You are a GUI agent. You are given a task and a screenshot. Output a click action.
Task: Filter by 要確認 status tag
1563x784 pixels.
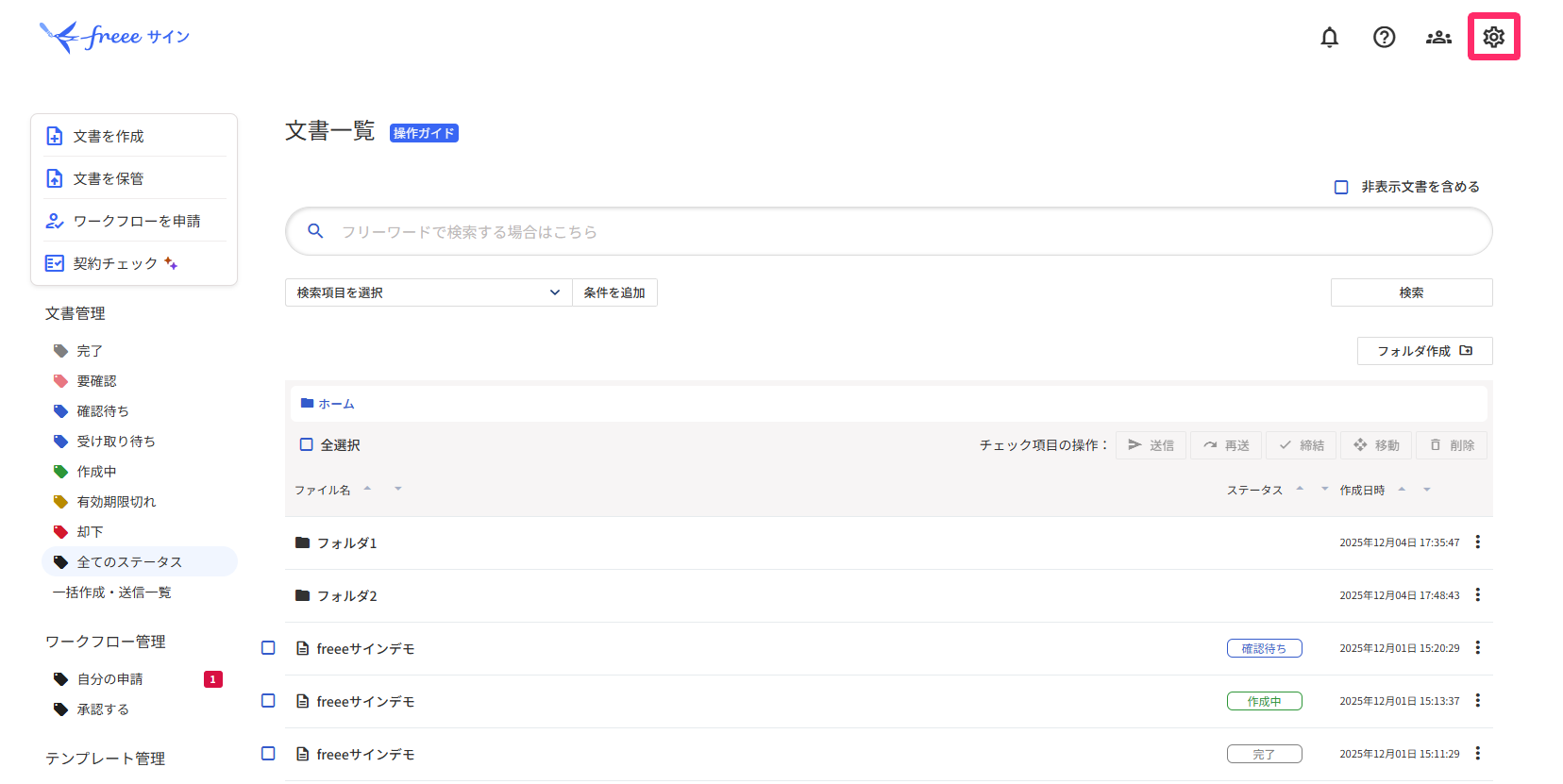coord(96,381)
